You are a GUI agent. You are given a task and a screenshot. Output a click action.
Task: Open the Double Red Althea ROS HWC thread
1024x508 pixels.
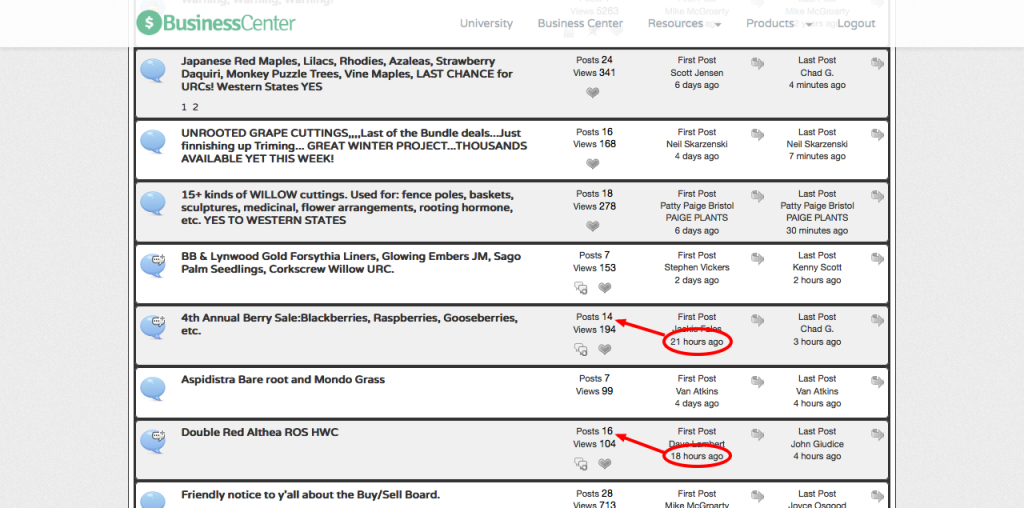pos(260,432)
